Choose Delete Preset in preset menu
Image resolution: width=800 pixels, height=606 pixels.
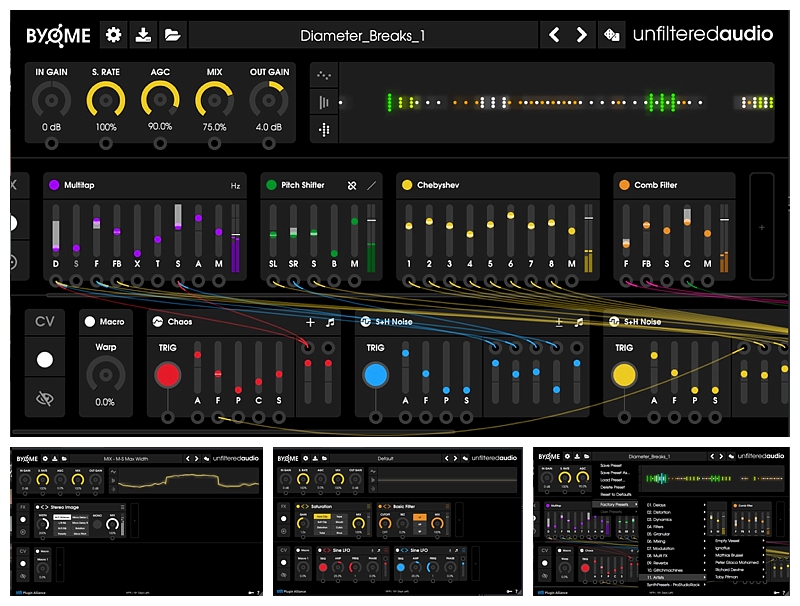tap(613, 487)
